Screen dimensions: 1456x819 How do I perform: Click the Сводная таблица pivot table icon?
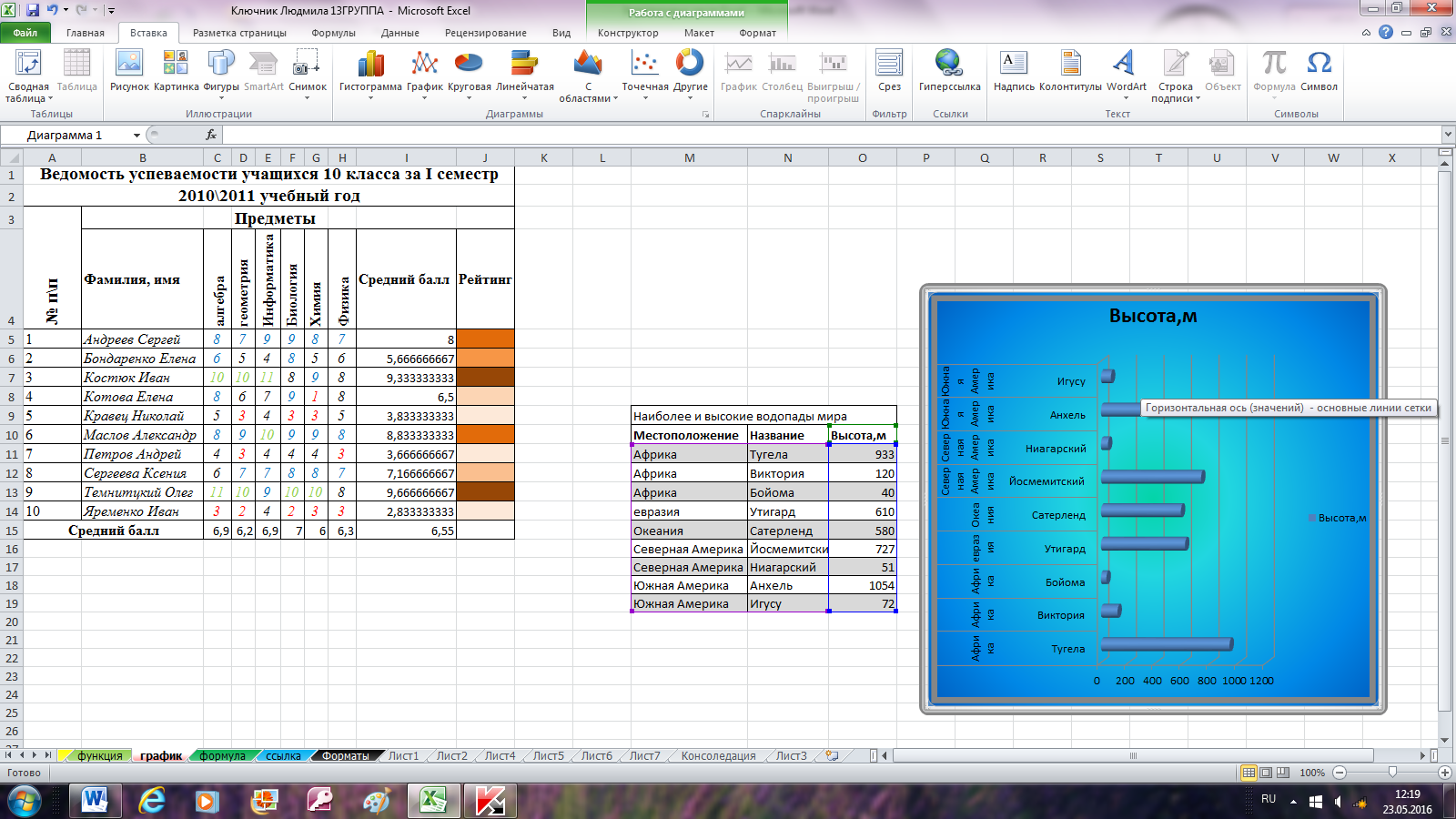pyautogui.click(x=28, y=73)
